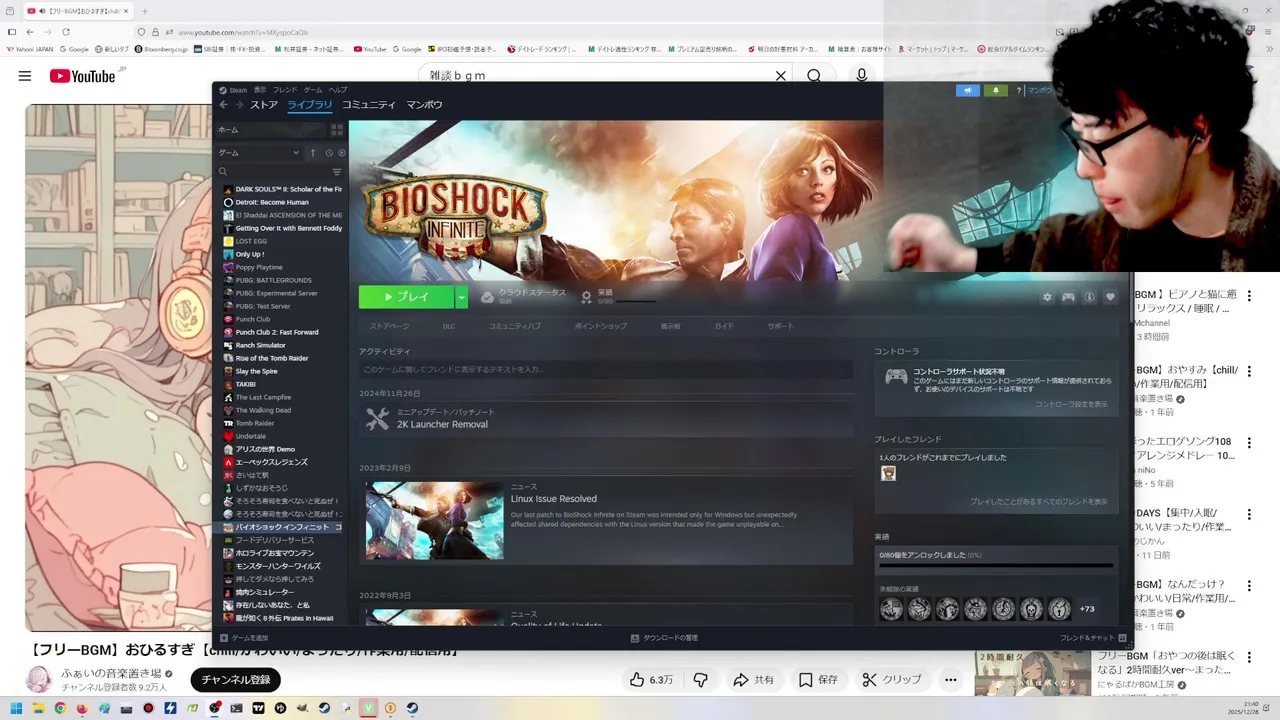
Task: Select Slay the Spire in library list
Action: 256,371
